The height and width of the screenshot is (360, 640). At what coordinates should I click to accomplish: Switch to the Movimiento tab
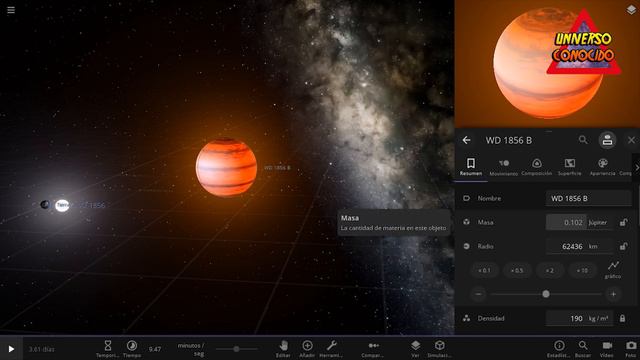coord(504,167)
